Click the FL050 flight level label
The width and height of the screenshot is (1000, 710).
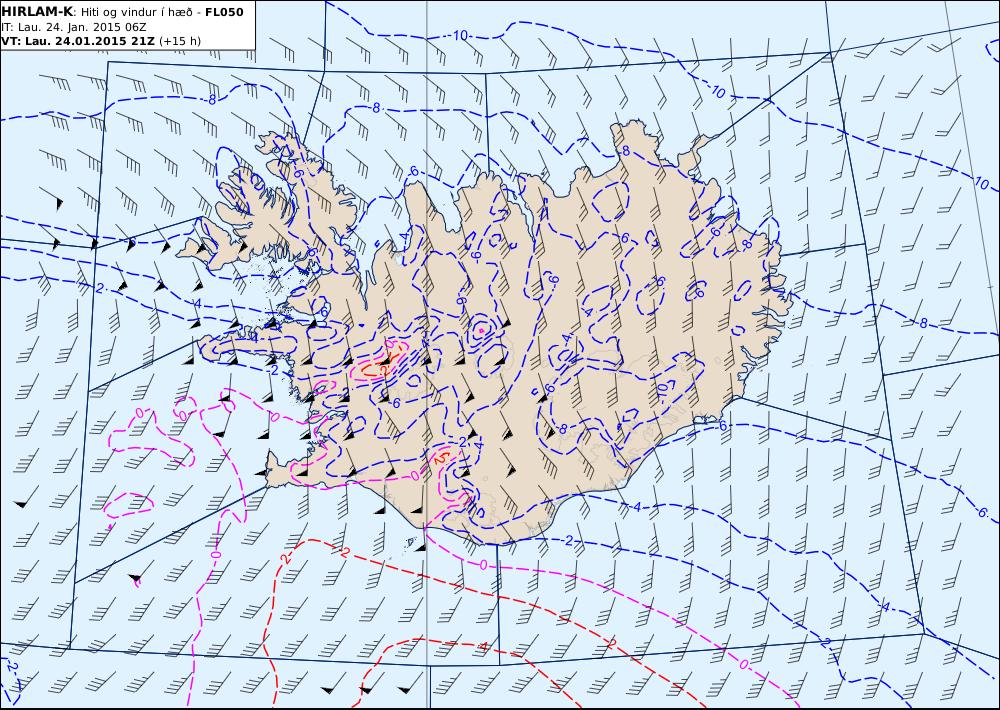[224, 12]
